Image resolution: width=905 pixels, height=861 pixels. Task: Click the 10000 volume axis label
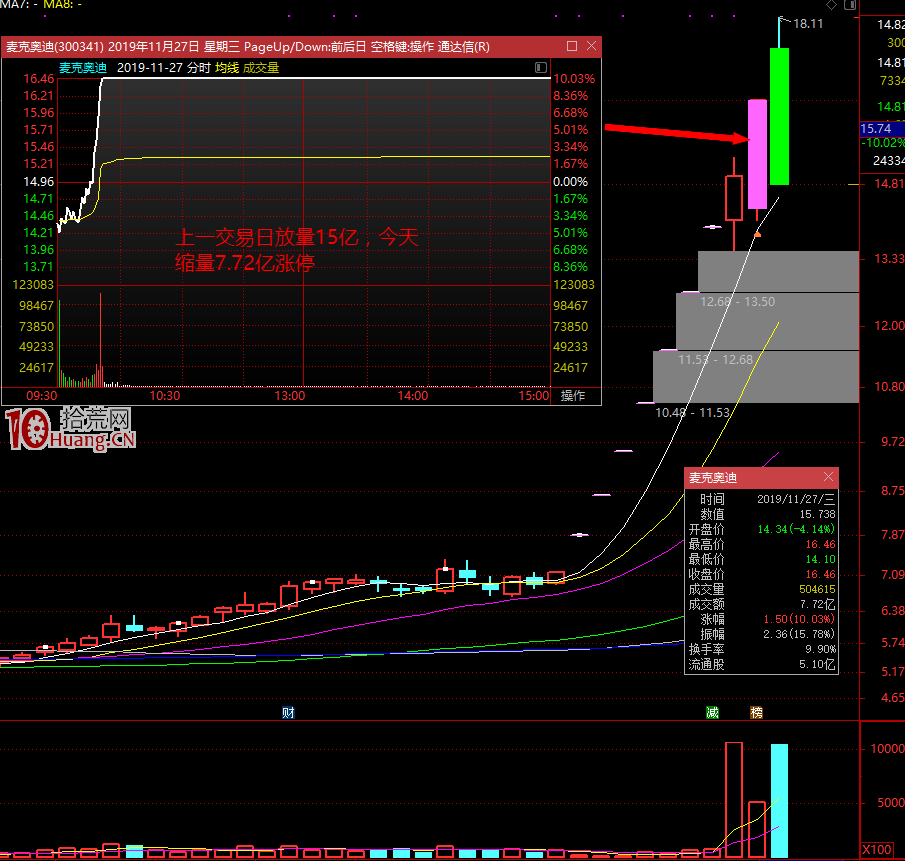tap(887, 748)
